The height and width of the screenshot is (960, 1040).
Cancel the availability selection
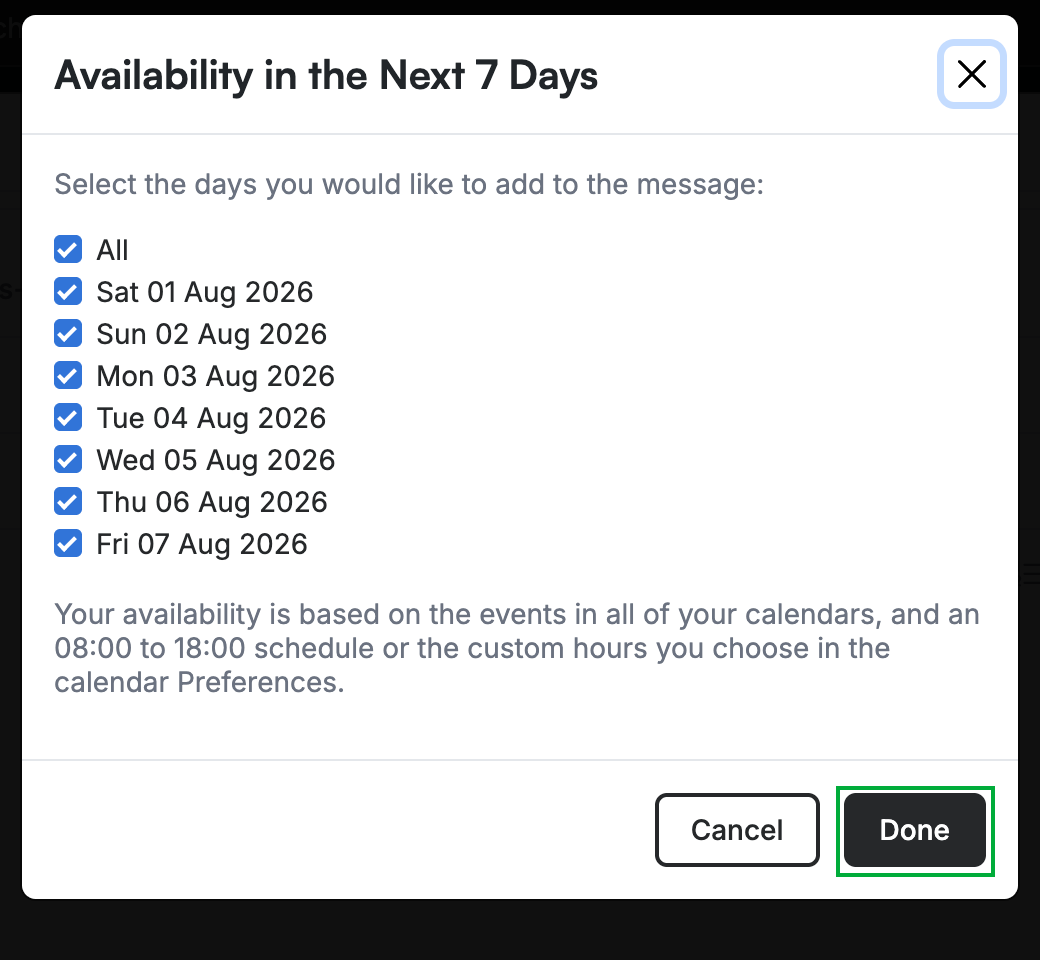click(x=737, y=830)
